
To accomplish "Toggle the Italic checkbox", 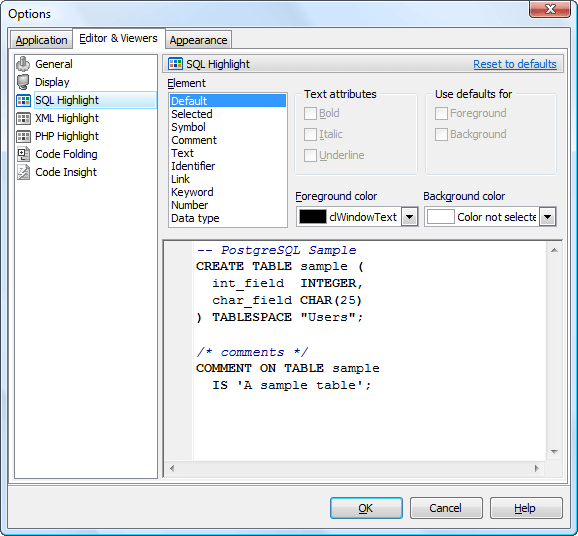I will click(x=310, y=135).
